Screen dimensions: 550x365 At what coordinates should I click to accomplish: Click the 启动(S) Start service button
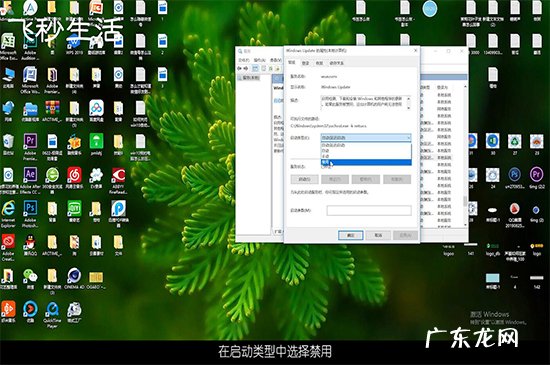pos(304,179)
